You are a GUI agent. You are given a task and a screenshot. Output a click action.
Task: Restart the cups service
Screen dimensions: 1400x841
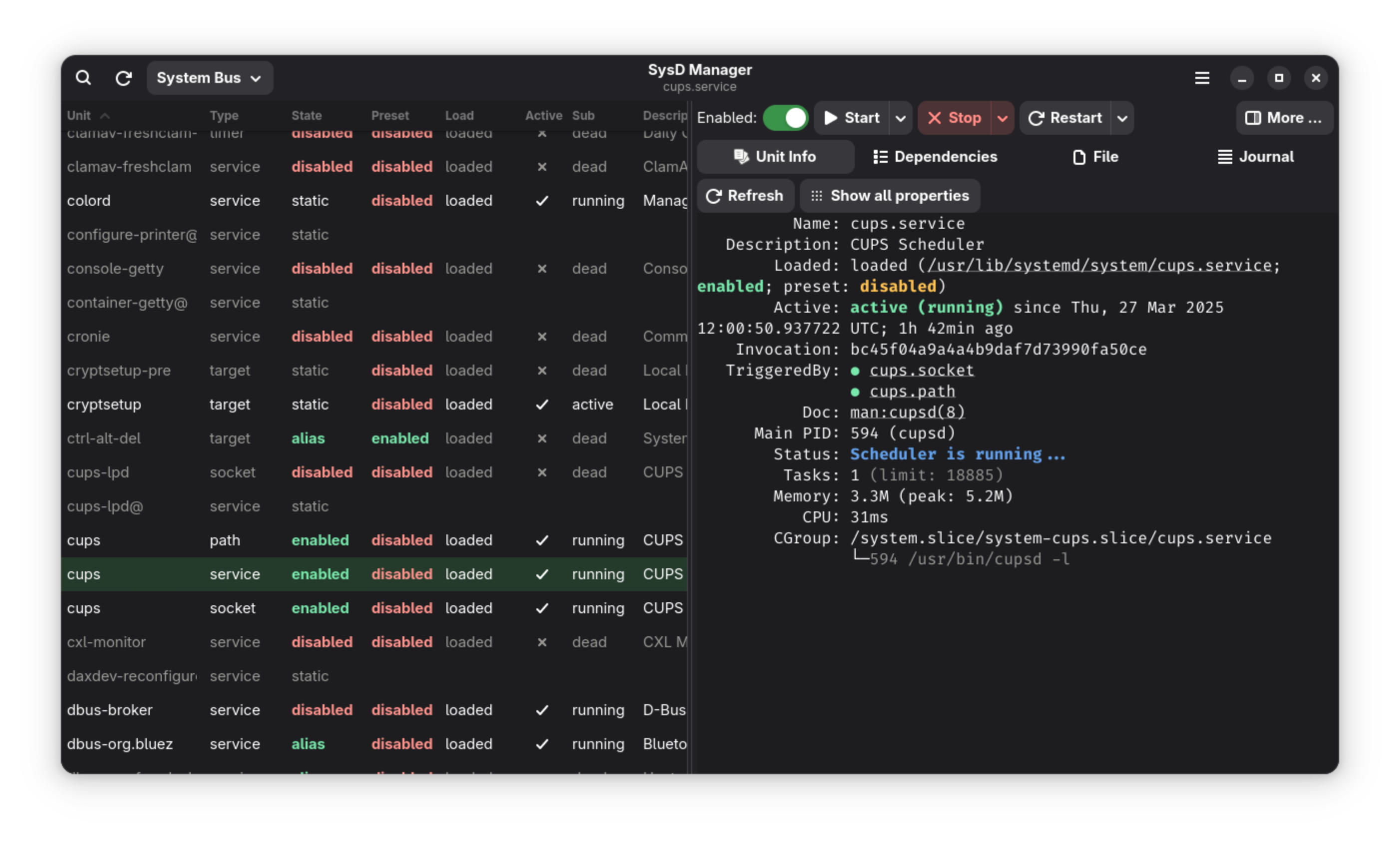coord(1065,118)
